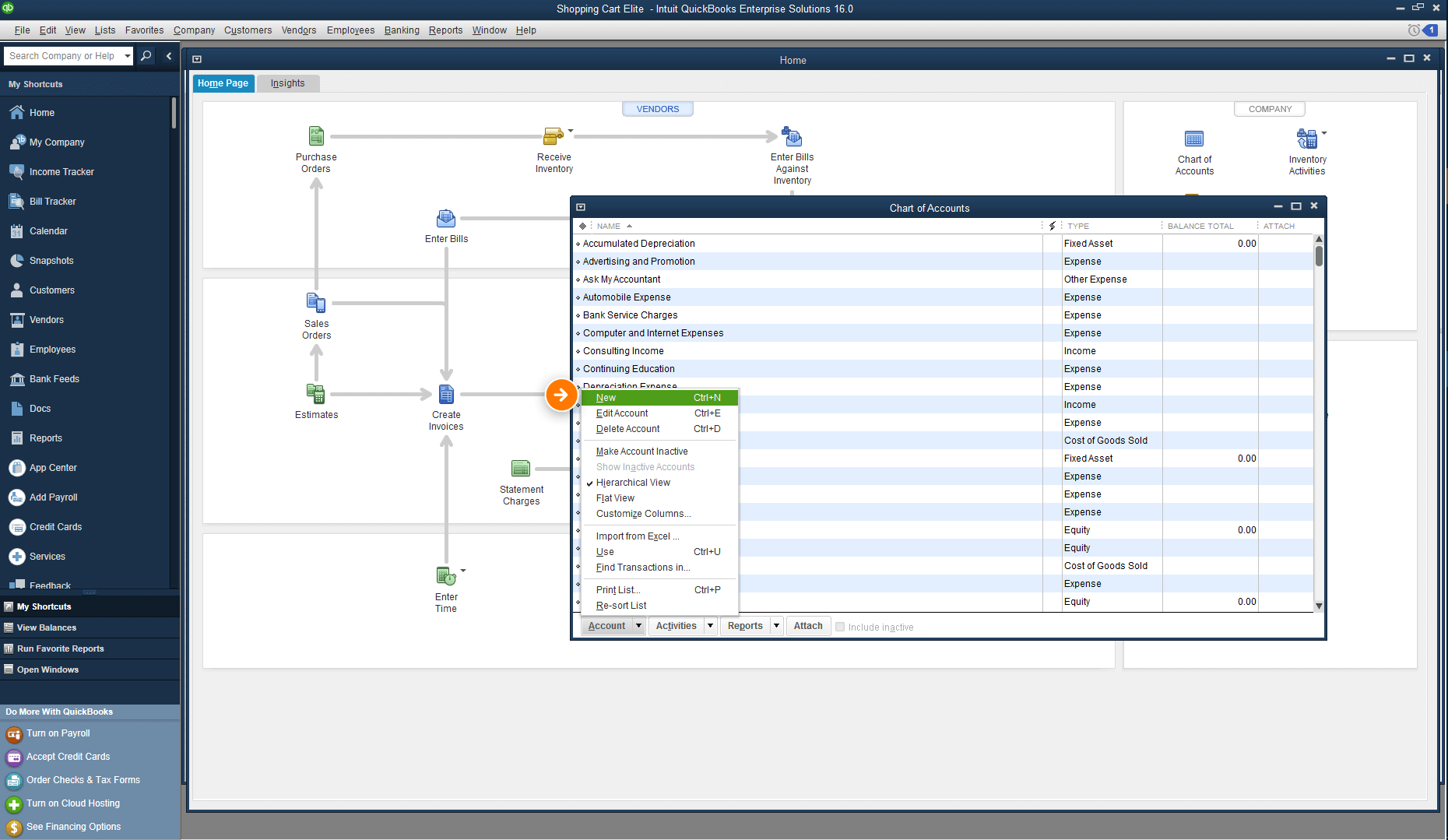This screenshot has width=1448, height=840.
Task: Open the Reports dropdown arrow in Chart of Accounts
Action: tap(776, 626)
